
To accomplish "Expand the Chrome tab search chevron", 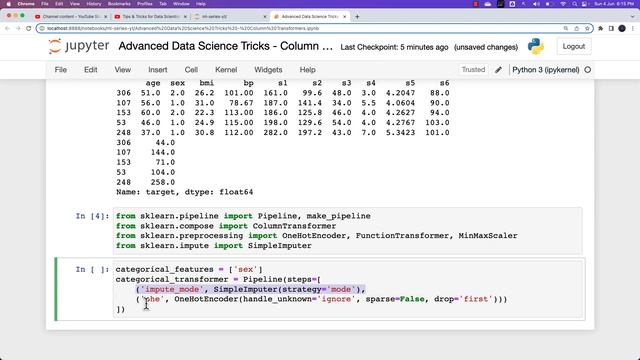I will 633,17.
